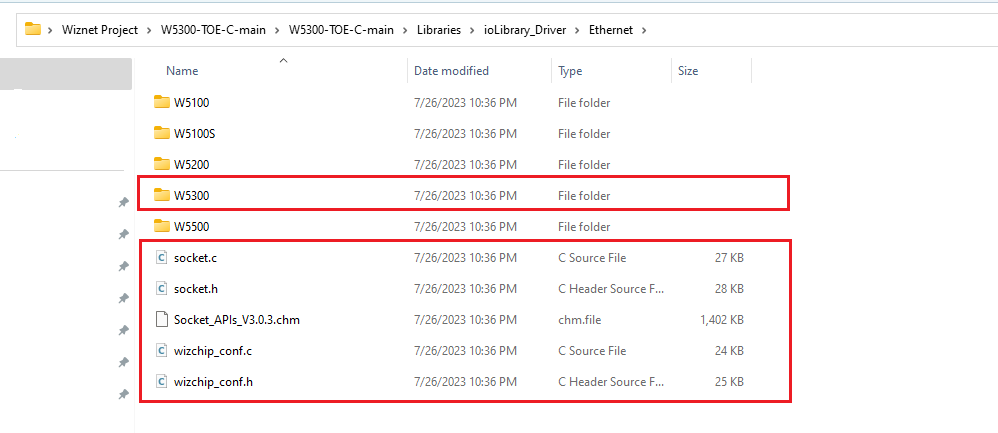Select the W5500 folder name
Viewport: 998px width, 433px height.
(192, 226)
